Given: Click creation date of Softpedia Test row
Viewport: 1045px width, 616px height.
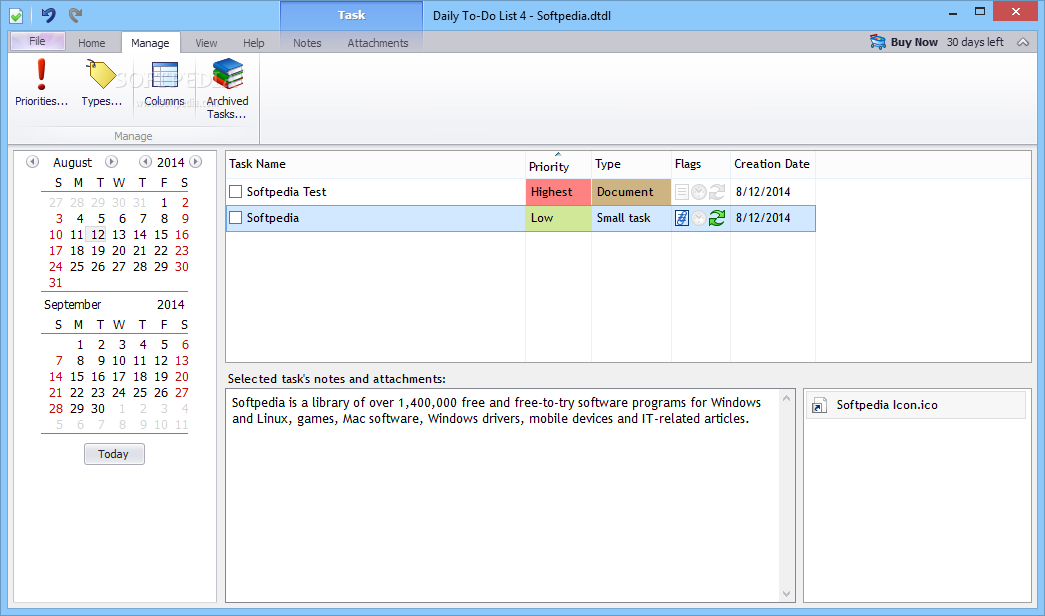Looking at the screenshot, I should 763,192.
